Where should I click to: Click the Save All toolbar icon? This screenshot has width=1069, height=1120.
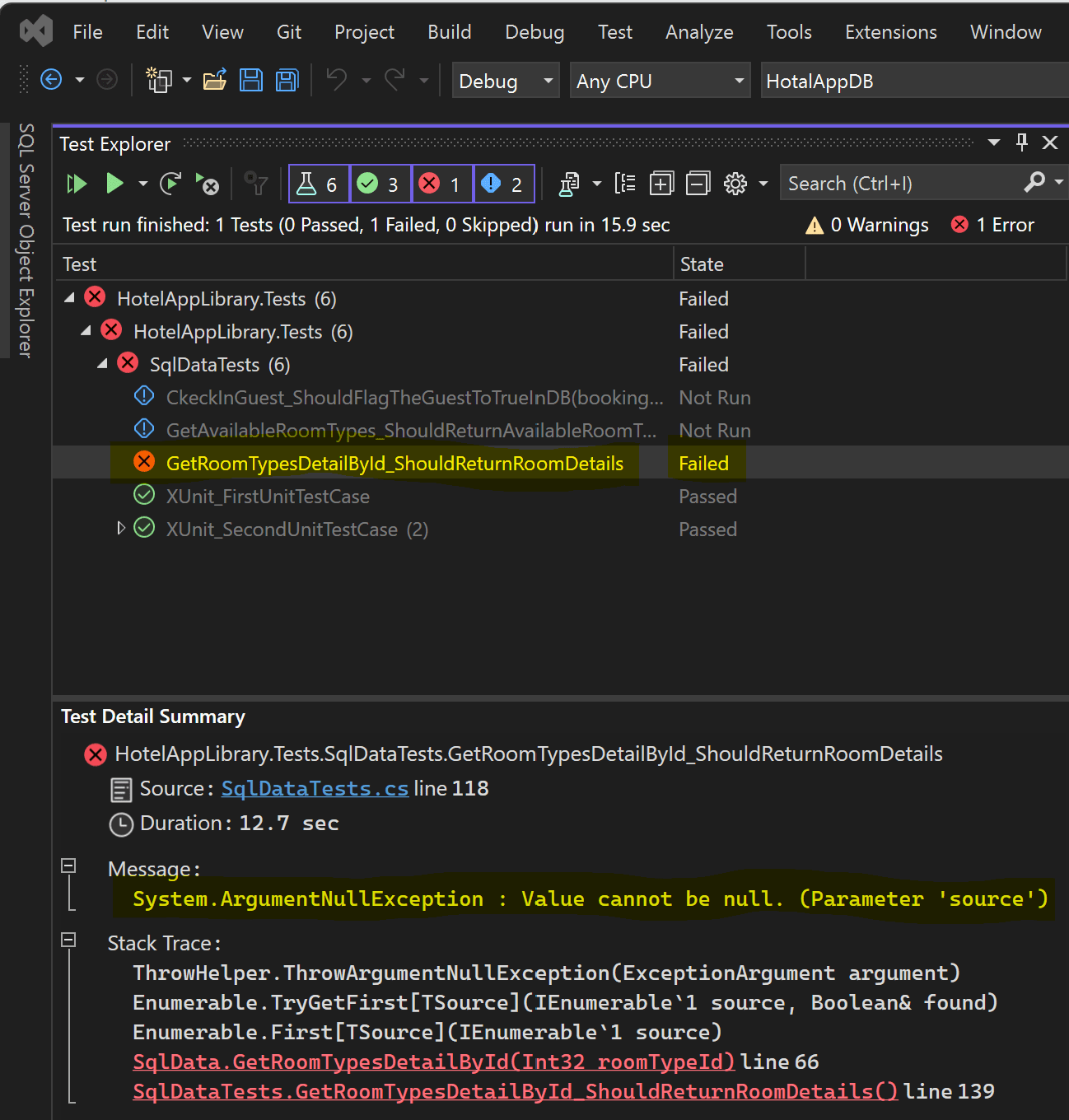(286, 80)
